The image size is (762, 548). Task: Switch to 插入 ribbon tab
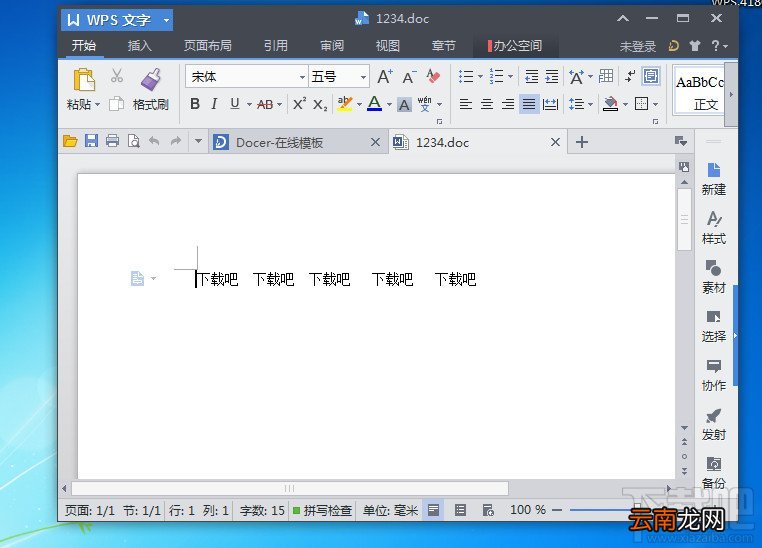coord(139,46)
